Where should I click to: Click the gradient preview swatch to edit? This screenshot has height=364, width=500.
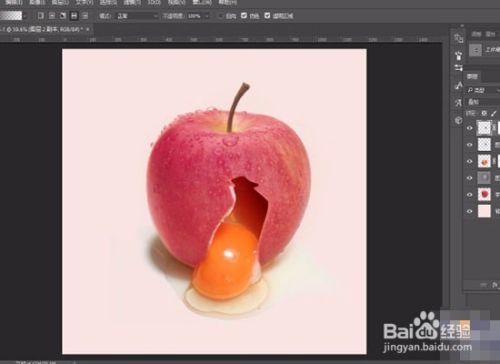(11, 16)
